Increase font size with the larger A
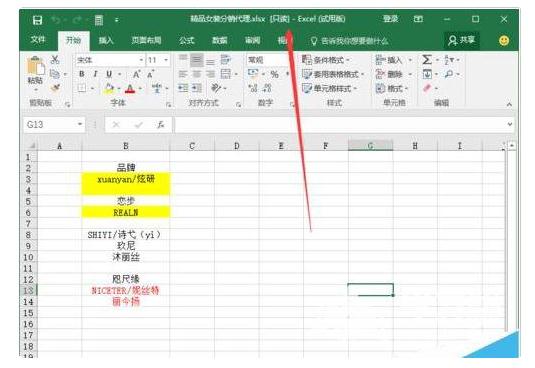The height and width of the screenshot is (368, 535). coord(136,74)
